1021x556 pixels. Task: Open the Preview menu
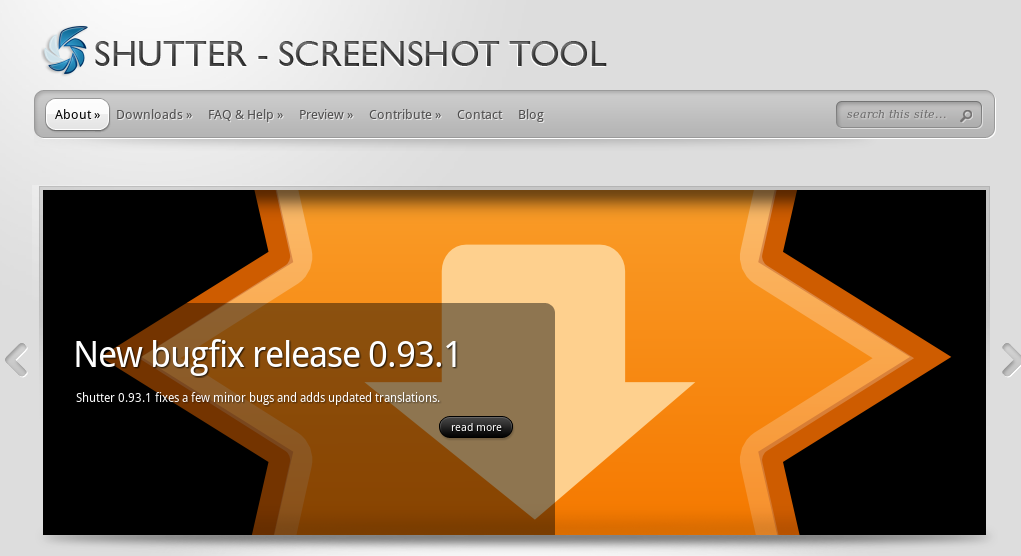click(326, 115)
